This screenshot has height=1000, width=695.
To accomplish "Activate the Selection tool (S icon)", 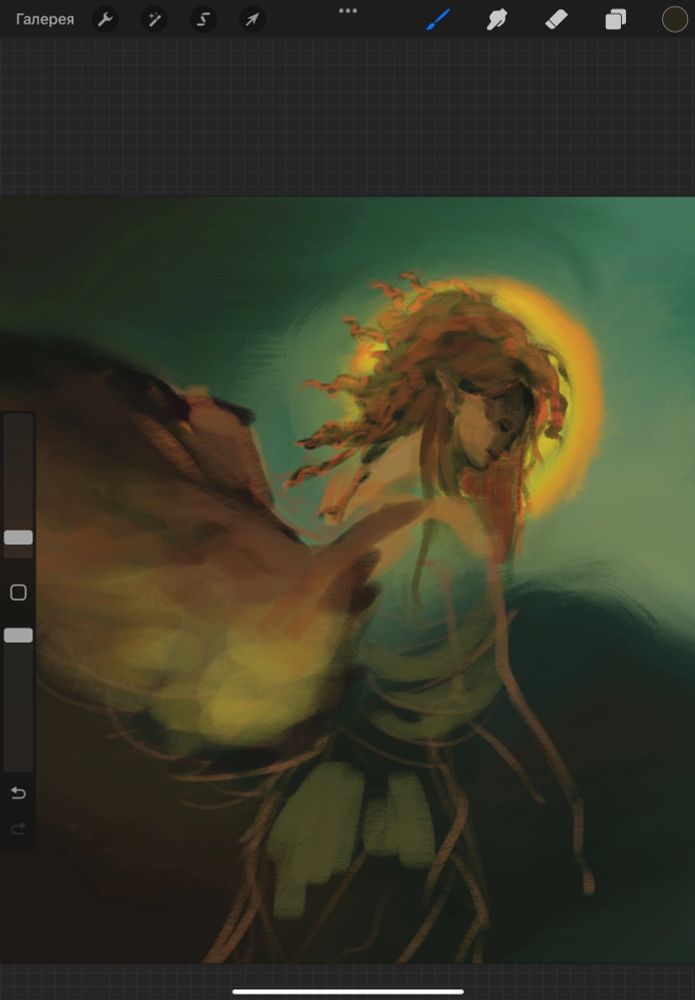I will (203, 20).
